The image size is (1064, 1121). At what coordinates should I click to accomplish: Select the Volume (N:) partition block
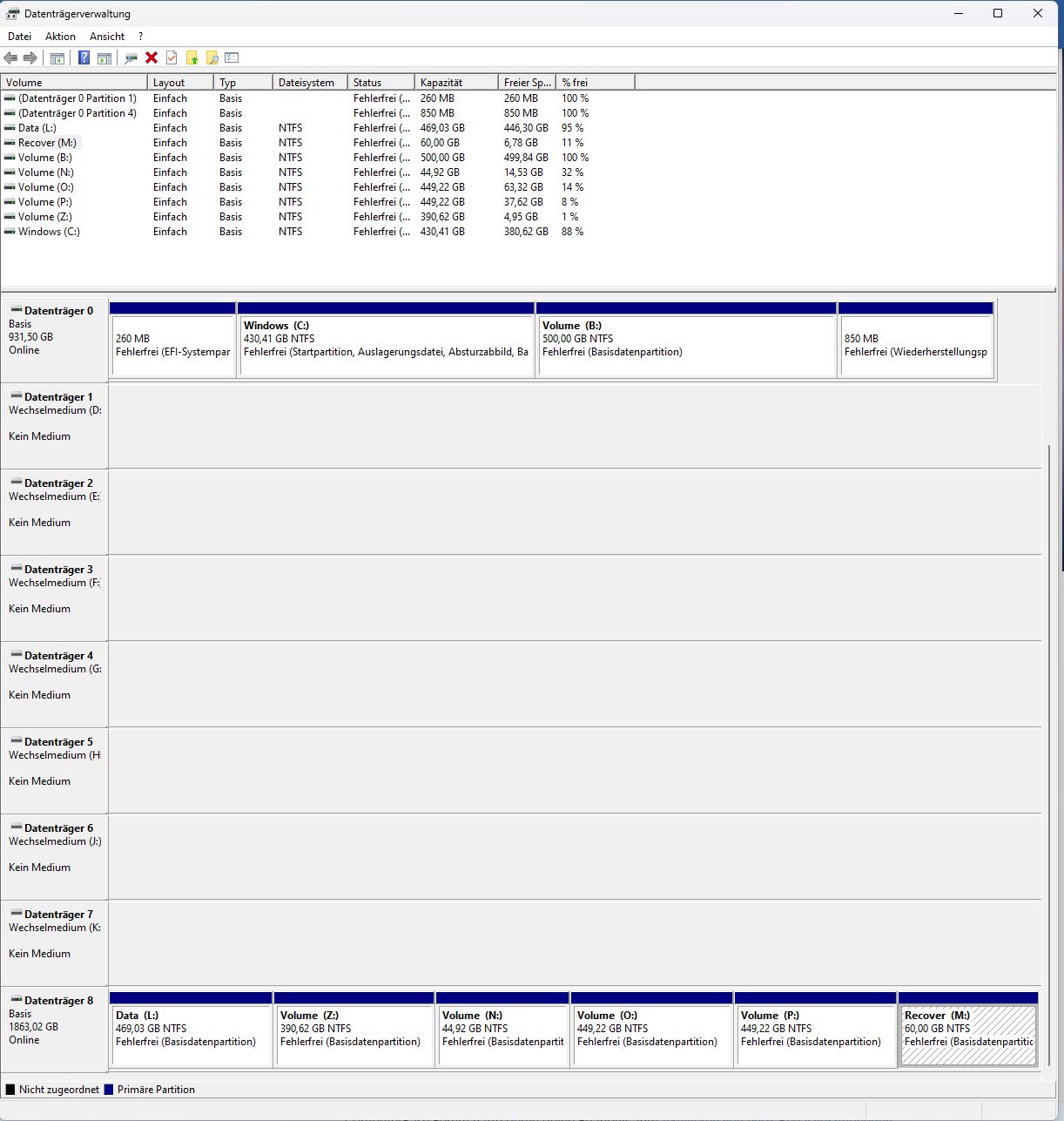502,1030
